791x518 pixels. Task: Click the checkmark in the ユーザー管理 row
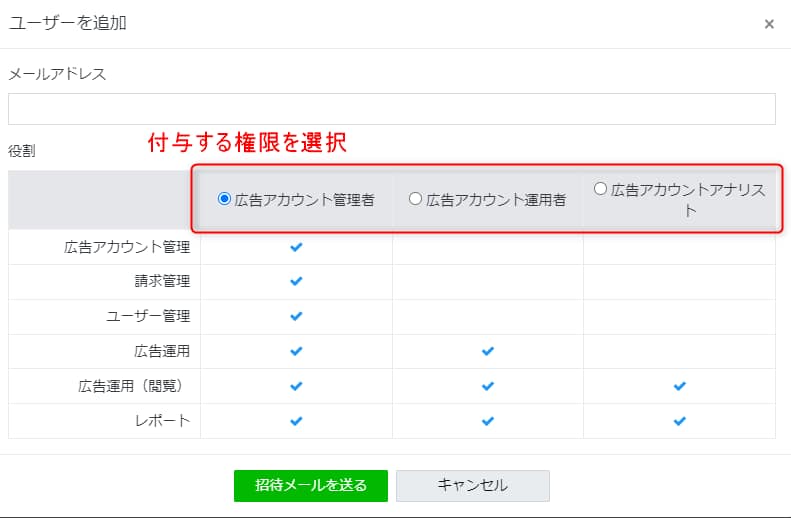(x=296, y=316)
